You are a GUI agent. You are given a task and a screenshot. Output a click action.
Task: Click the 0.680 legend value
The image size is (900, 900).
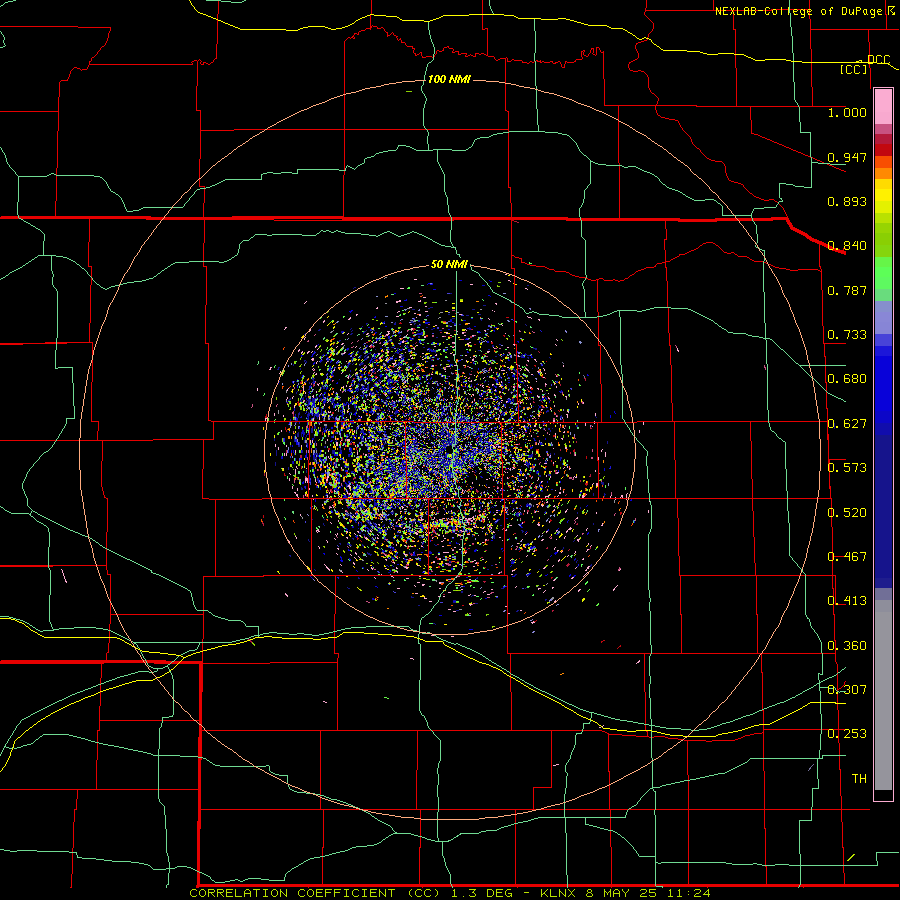(847, 378)
